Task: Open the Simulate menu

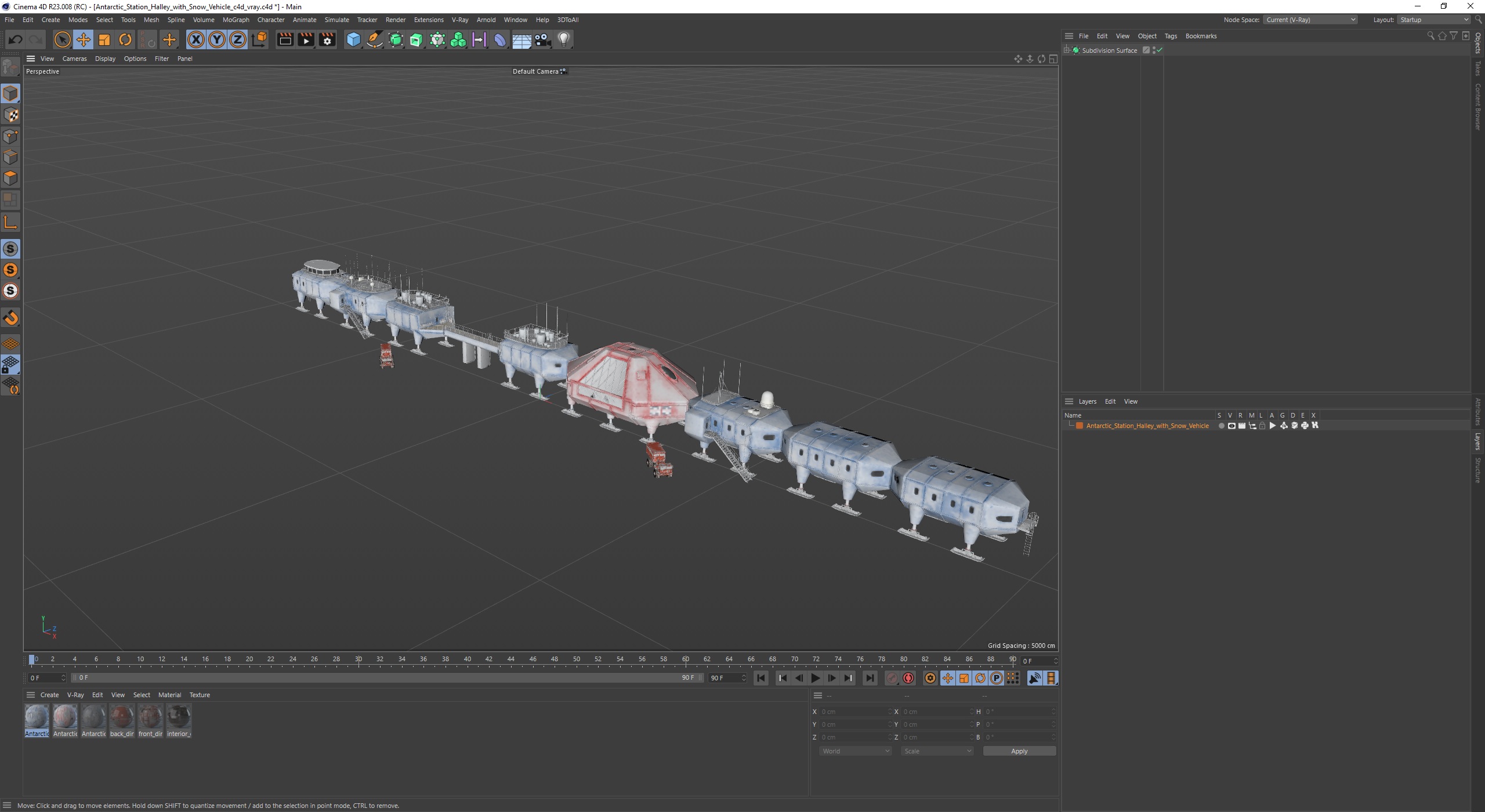Action: [336, 20]
